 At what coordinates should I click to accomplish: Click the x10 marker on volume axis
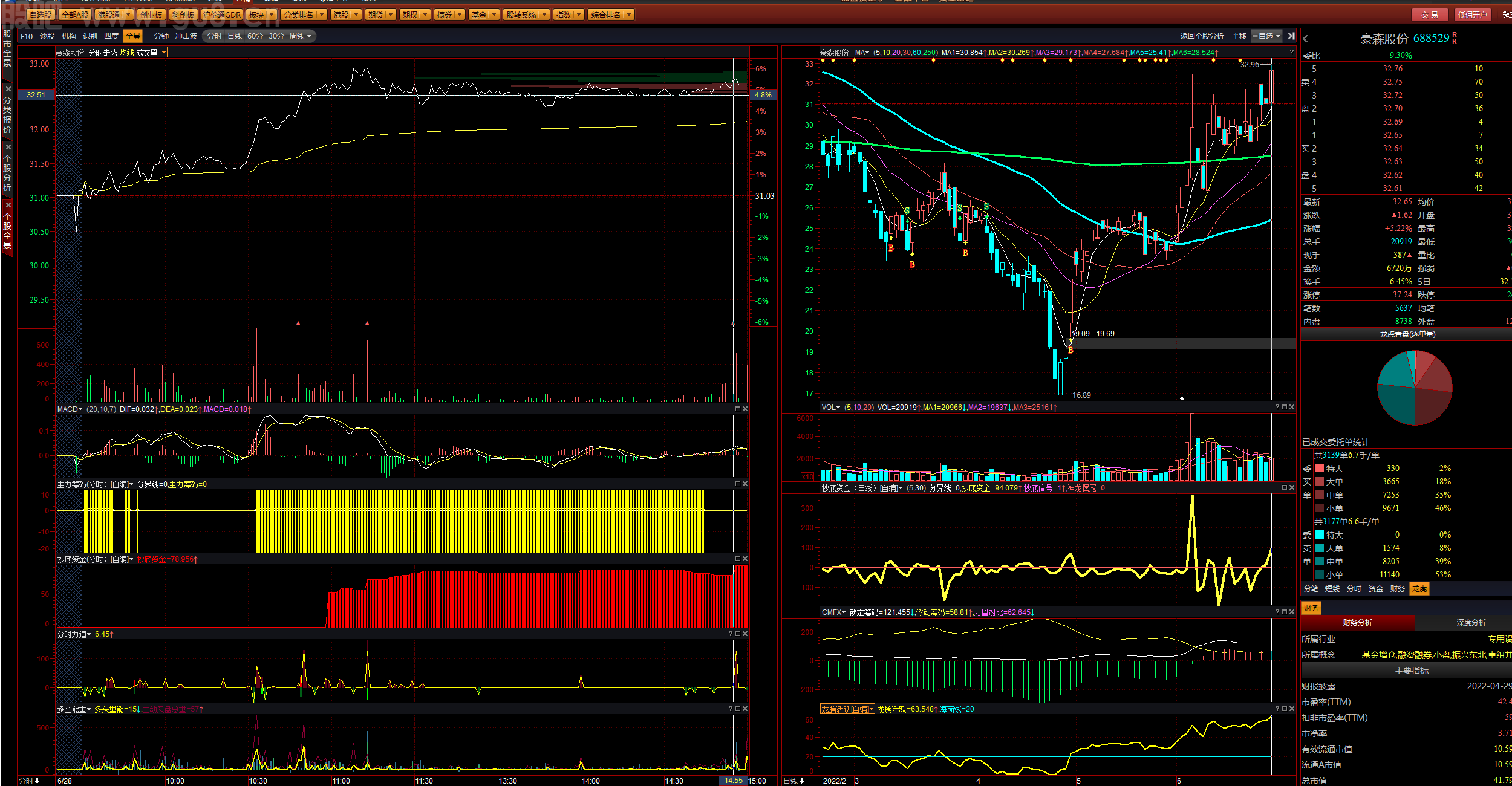click(x=807, y=477)
